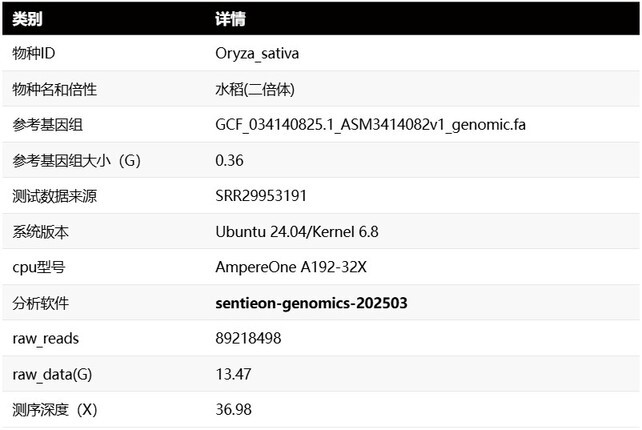Click the cpu型号 row label

39,268
